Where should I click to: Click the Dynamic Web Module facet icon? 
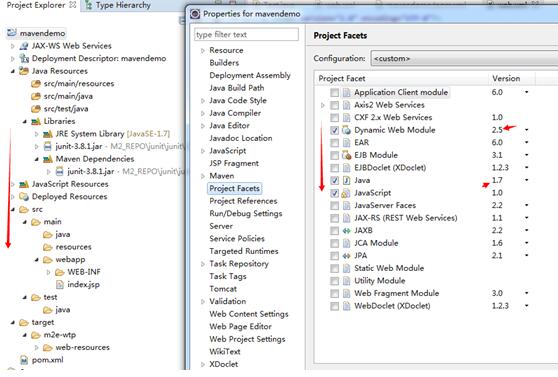(x=346, y=130)
